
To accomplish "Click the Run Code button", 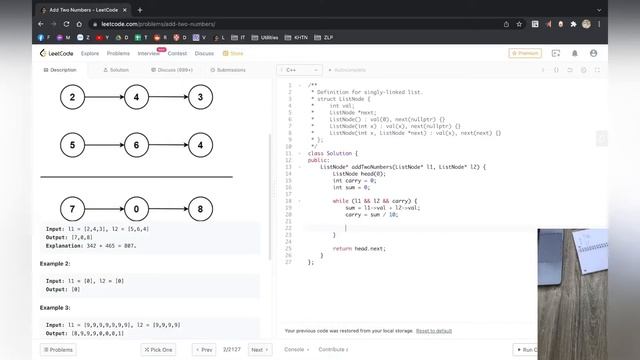I will 525,350.
